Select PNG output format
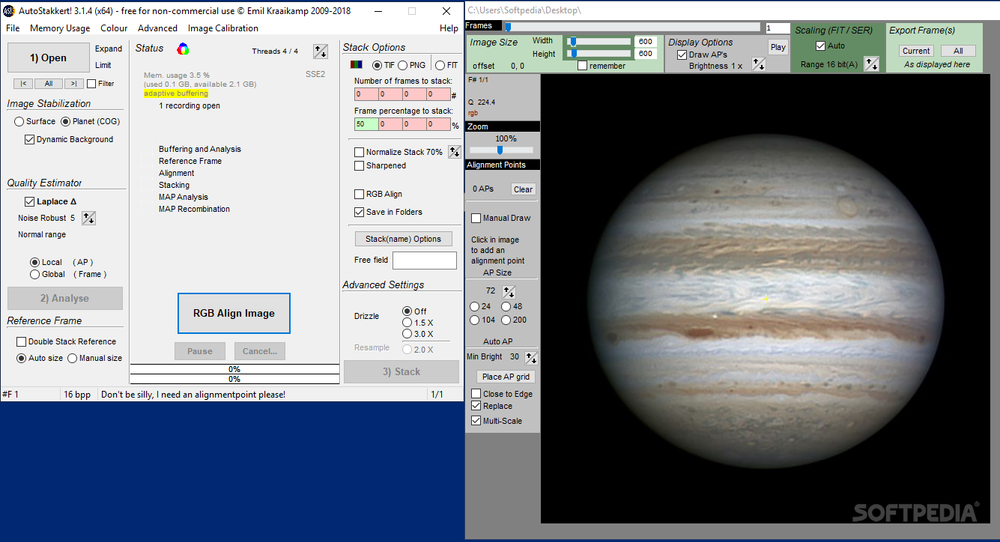1000x542 pixels. tap(403, 65)
